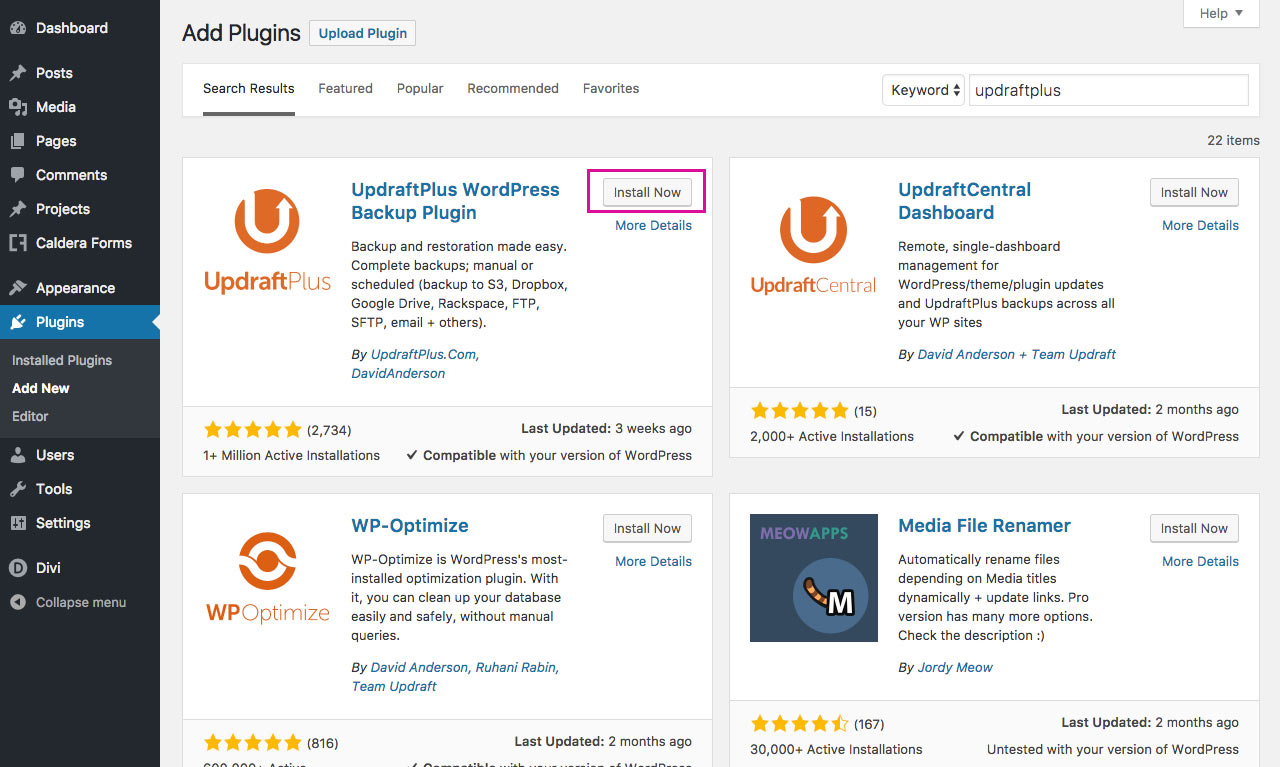Screen dimensions: 1280x767
Task: Switch to Popular plugins tab
Action: point(420,89)
